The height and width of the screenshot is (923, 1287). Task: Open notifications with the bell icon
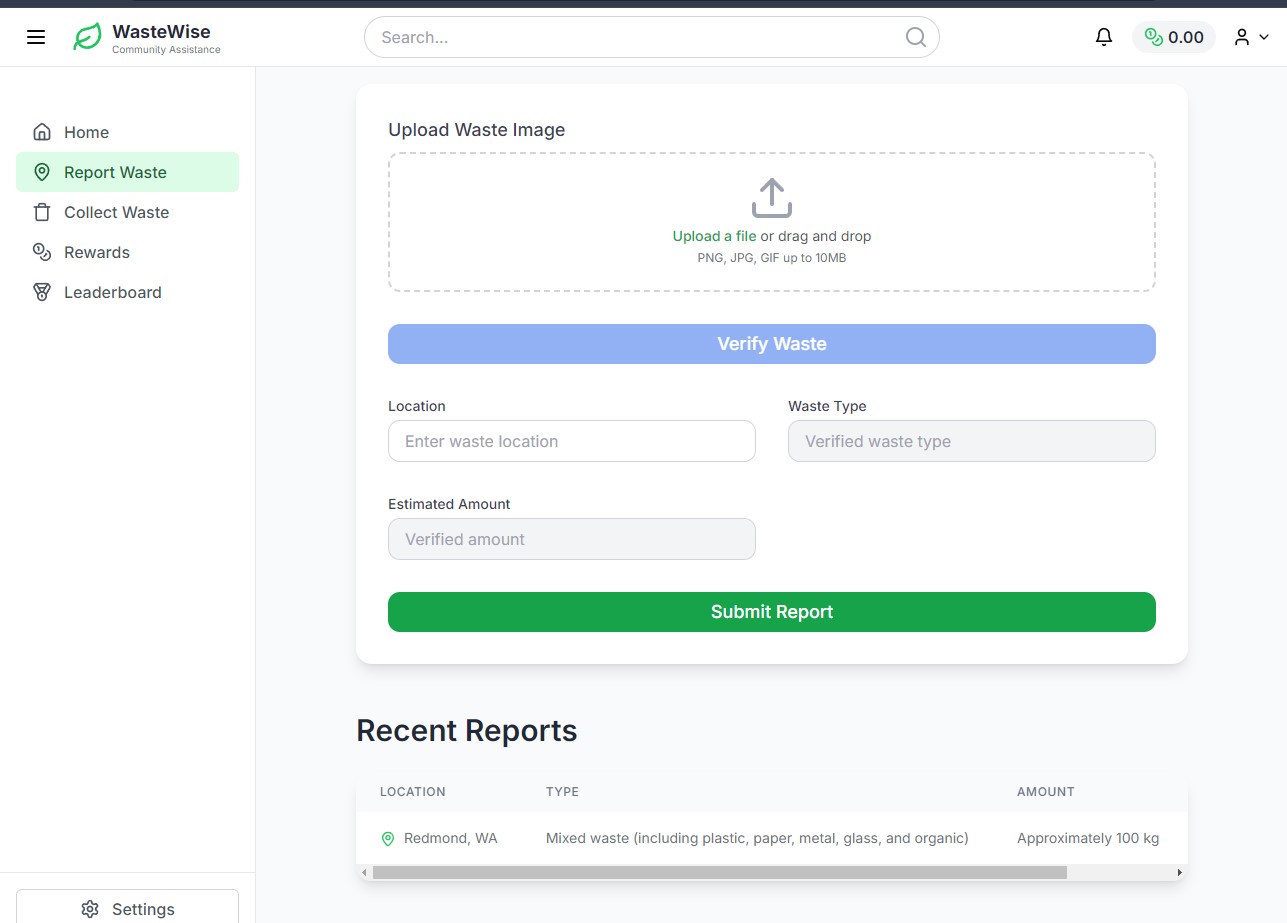(x=1103, y=36)
